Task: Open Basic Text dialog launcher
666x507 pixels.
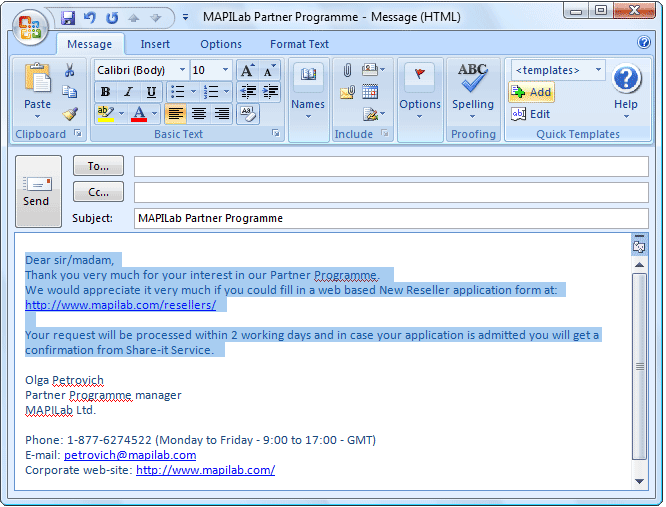Action: click(276, 133)
